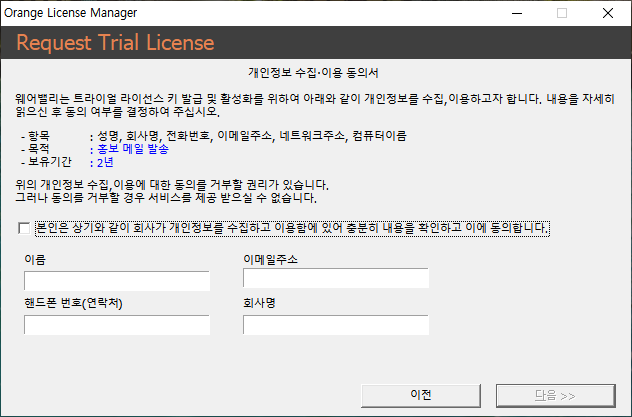Click the 이름 field label
Image resolution: width=632 pixels, height=417 pixels.
(x=34, y=259)
